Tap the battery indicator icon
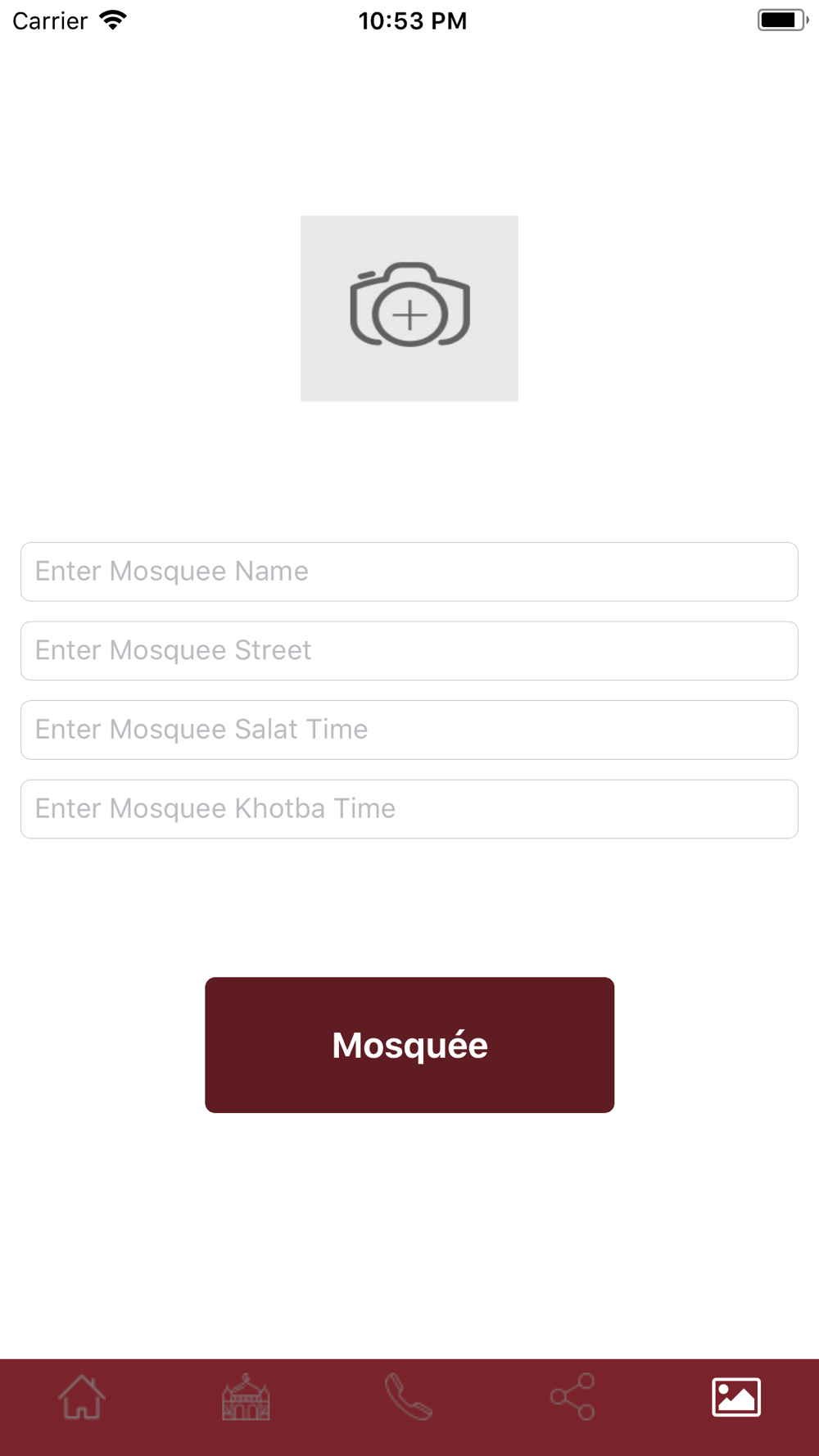This screenshot has height=1456, width=819. pos(783,20)
